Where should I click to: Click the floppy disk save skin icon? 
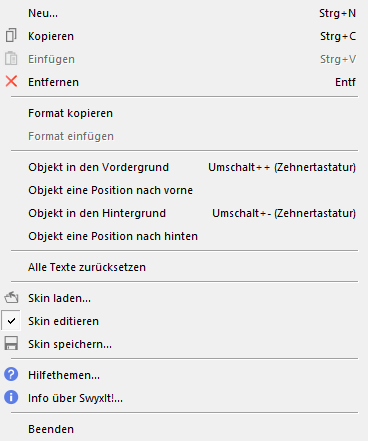pos(11,343)
